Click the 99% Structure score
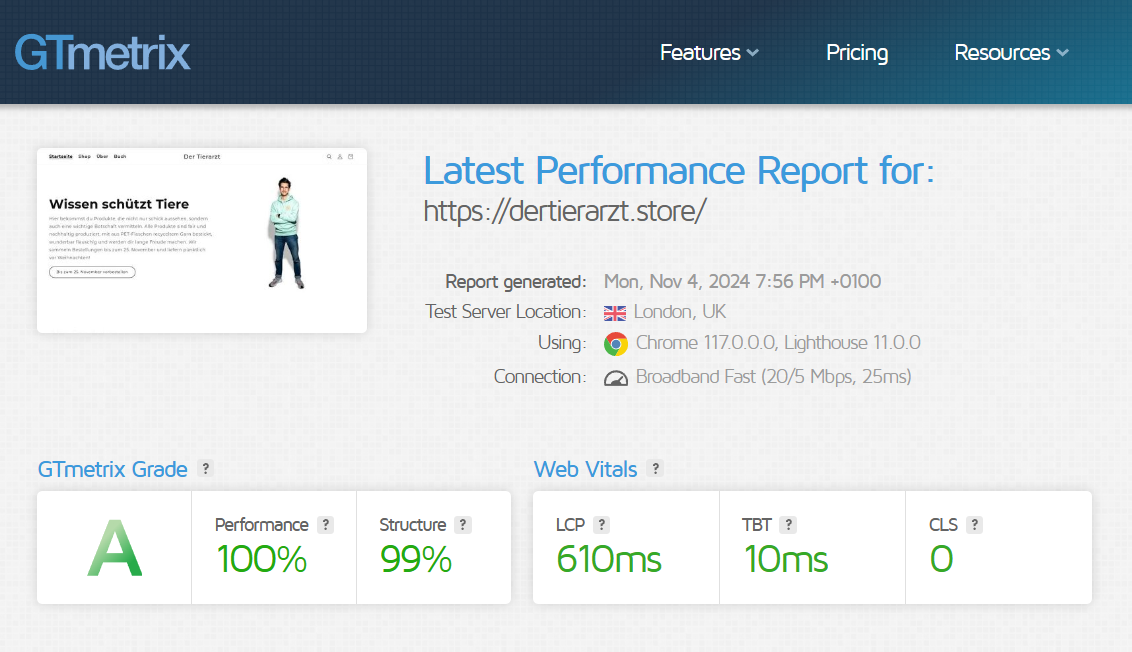 pyautogui.click(x=416, y=560)
